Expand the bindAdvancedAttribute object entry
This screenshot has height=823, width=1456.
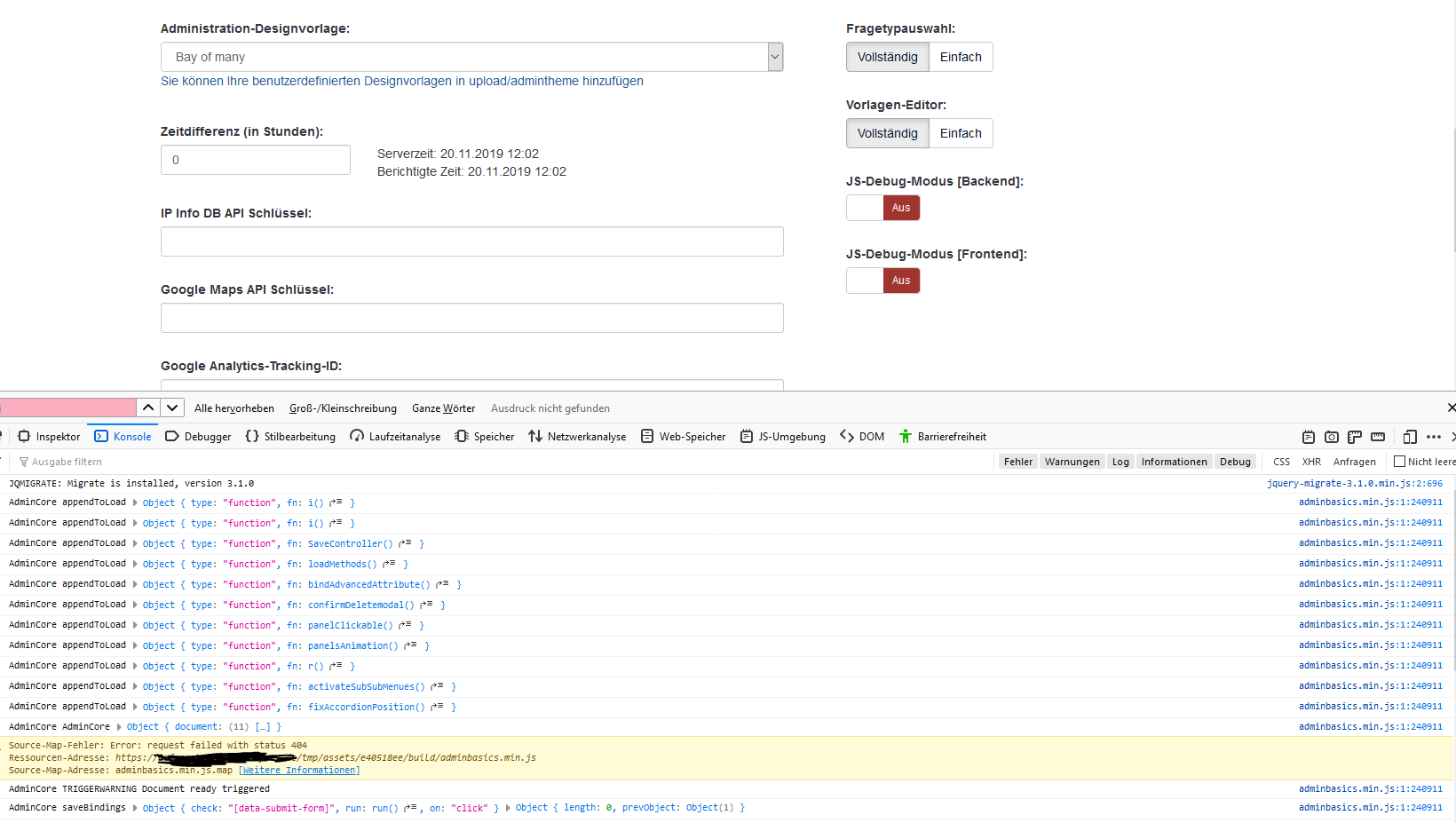(135, 584)
